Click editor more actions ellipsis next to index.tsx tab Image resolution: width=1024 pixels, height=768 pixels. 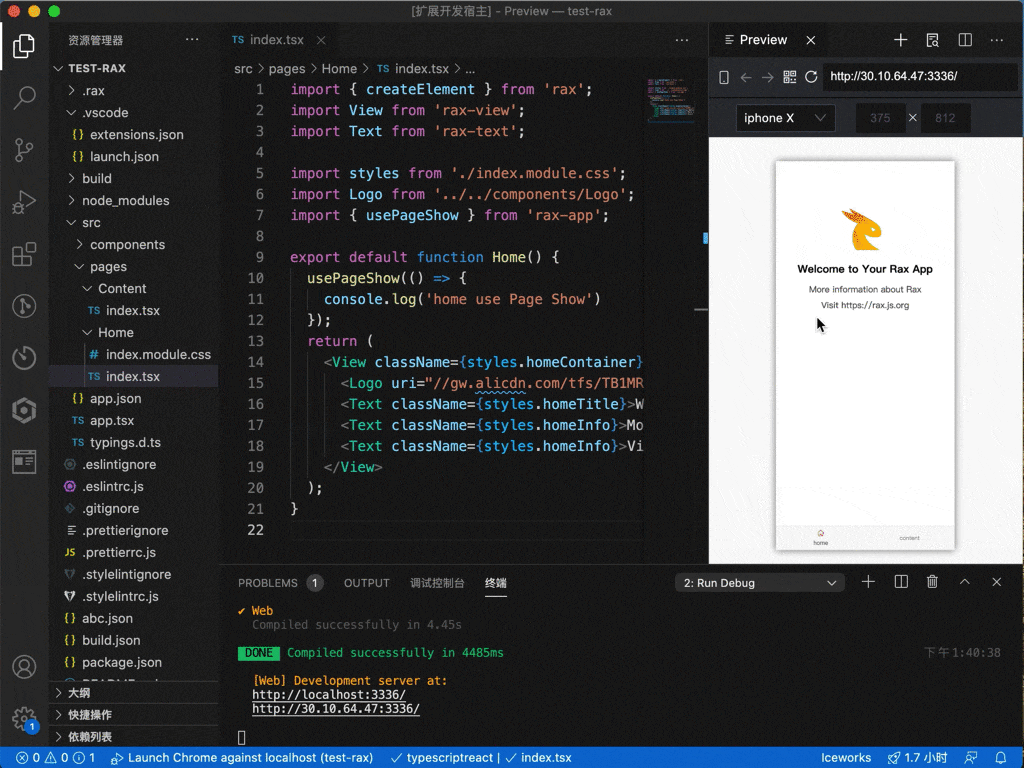(x=682, y=40)
